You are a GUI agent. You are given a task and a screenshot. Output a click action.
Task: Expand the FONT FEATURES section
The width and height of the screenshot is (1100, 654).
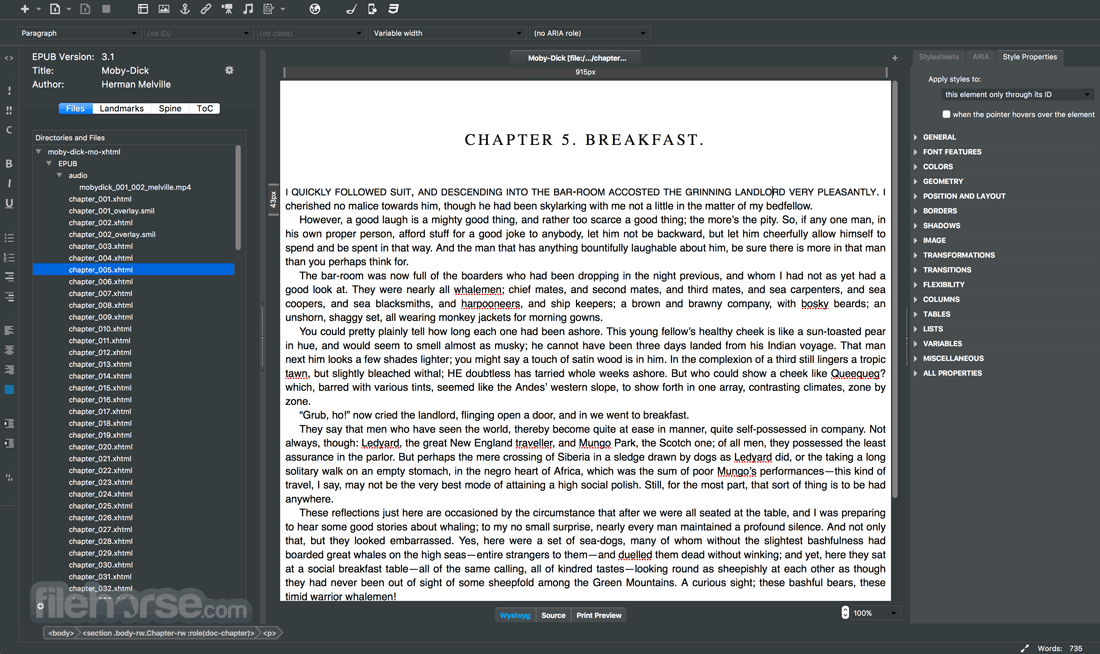[x=951, y=152]
